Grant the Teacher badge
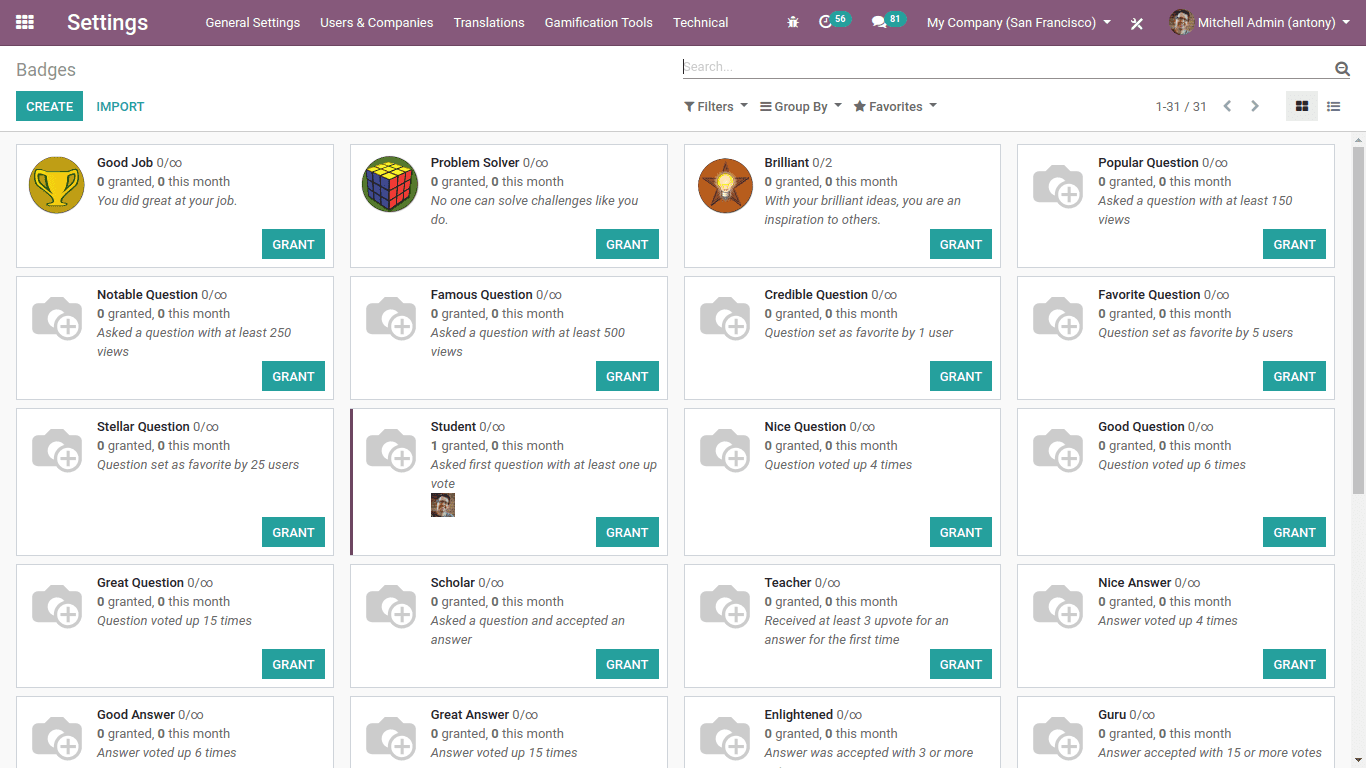1366x768 pixels. 961,664
